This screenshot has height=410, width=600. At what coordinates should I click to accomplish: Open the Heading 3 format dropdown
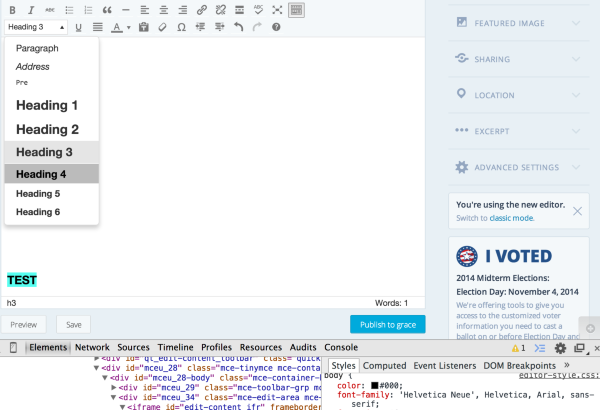coord(36,27)
